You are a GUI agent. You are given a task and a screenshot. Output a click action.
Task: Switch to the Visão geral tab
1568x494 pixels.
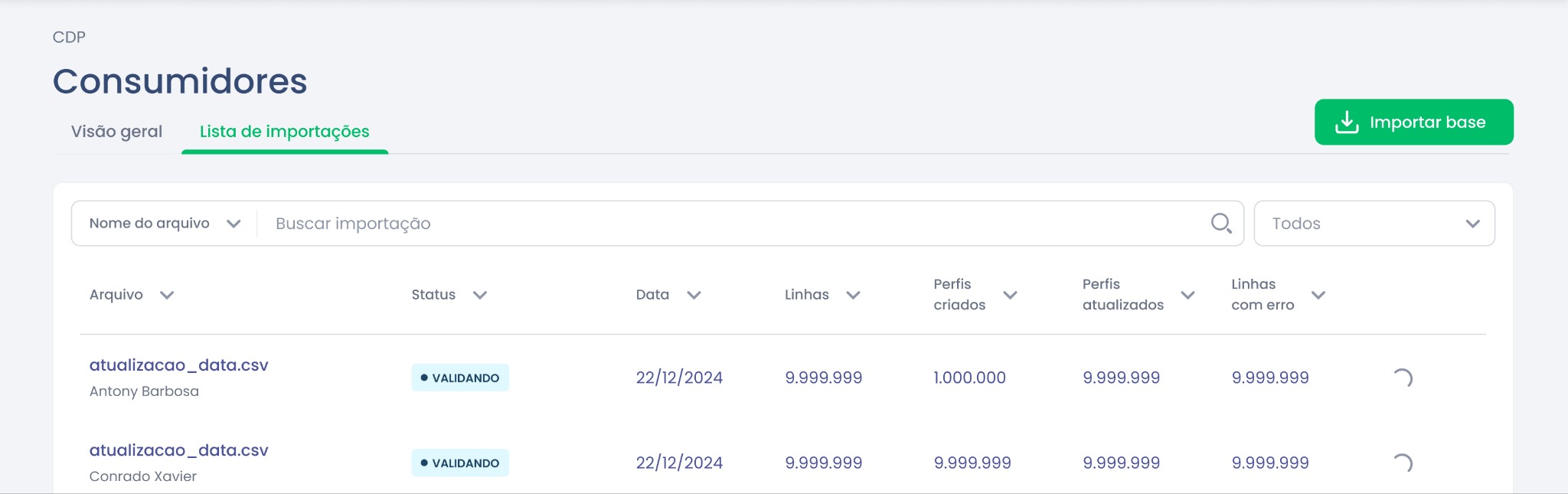pyautogui.click(x=116, y=132)
